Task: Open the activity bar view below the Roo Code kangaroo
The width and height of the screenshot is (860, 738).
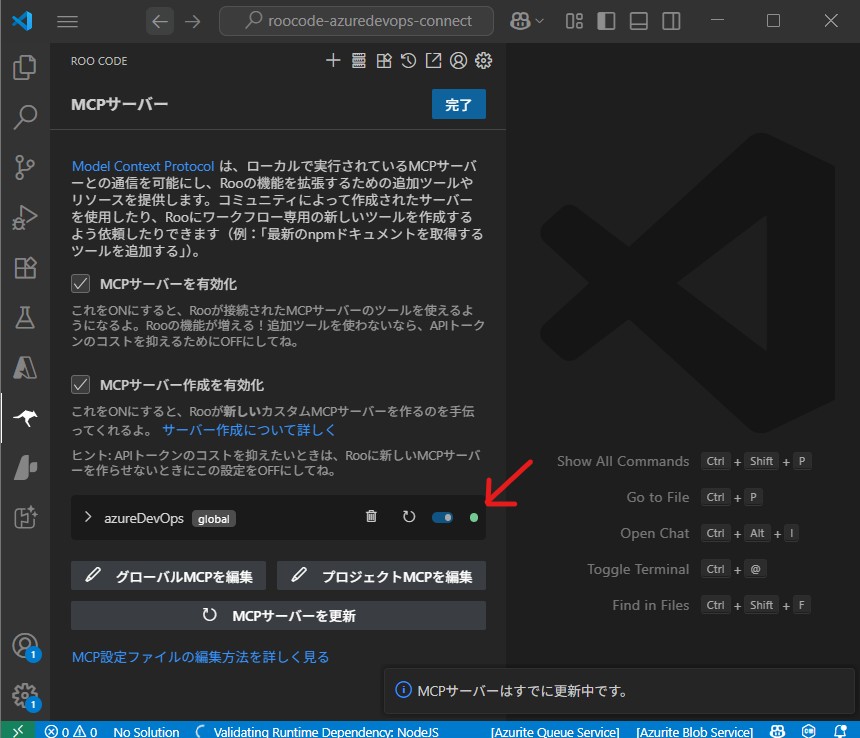Action: click(x=25, y=468)
